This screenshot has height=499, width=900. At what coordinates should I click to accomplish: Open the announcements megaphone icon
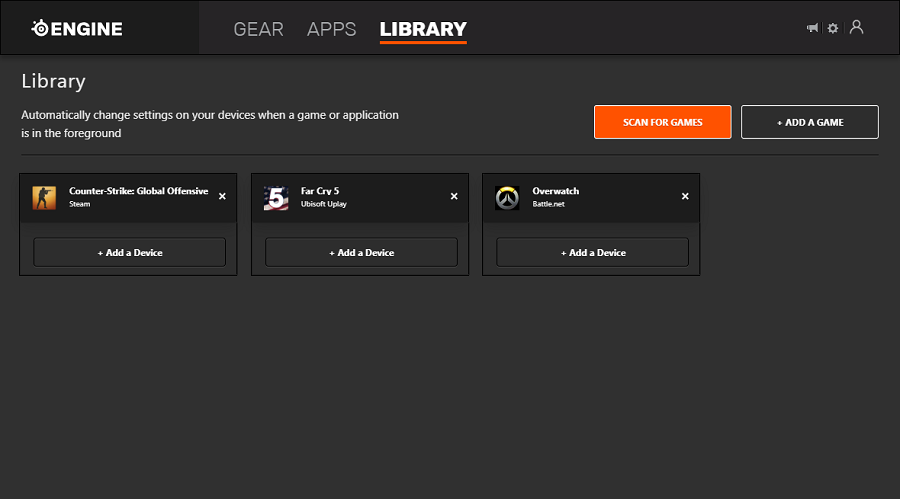(x=812, y=28)
